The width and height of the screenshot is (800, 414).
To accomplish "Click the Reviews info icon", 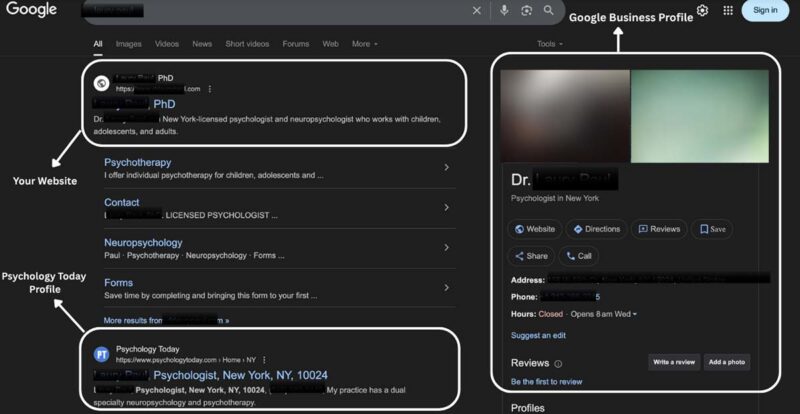I will (x=558, y=364).
